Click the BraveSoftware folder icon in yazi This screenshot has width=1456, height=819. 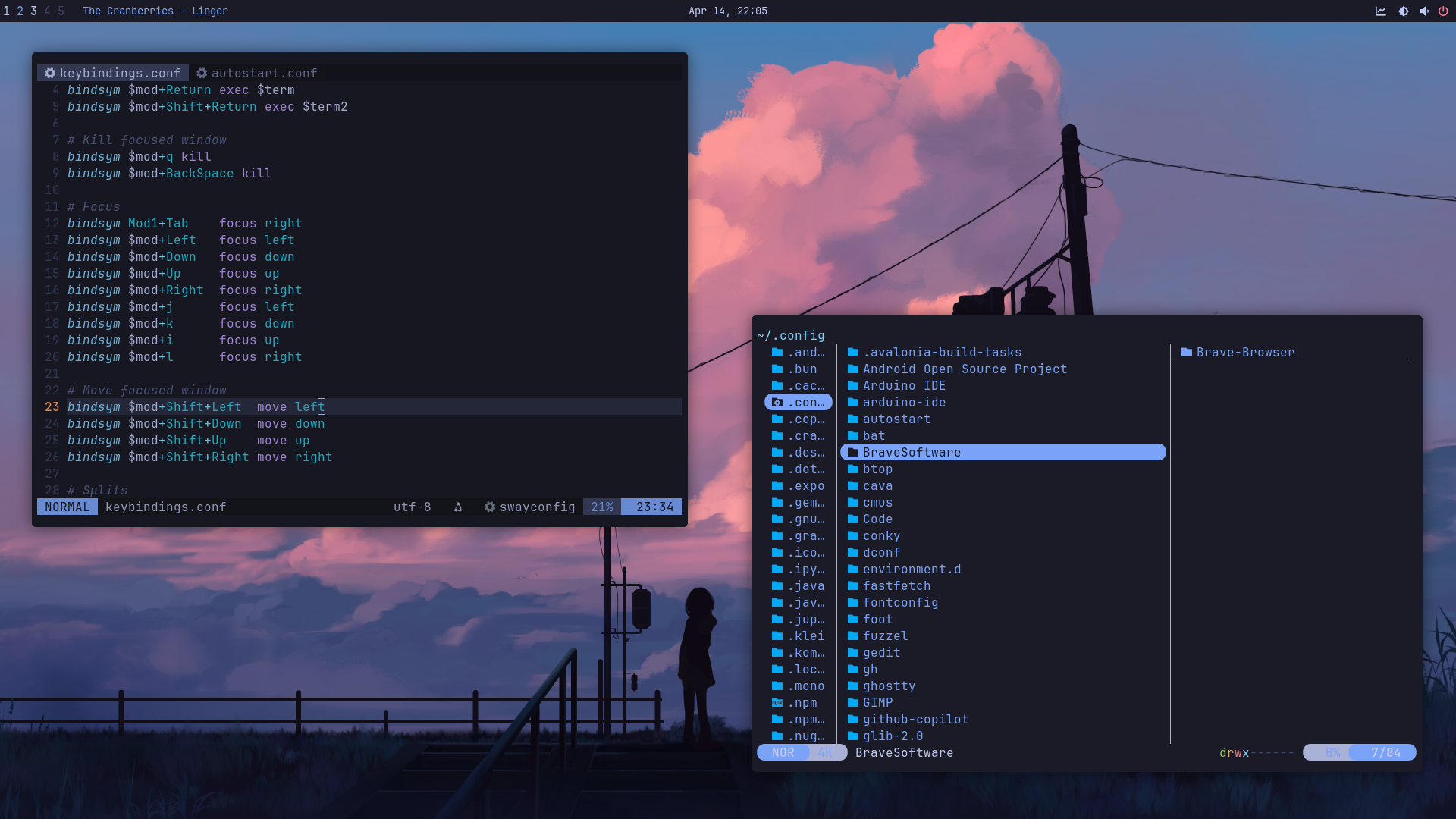click(x=852, y=452)
